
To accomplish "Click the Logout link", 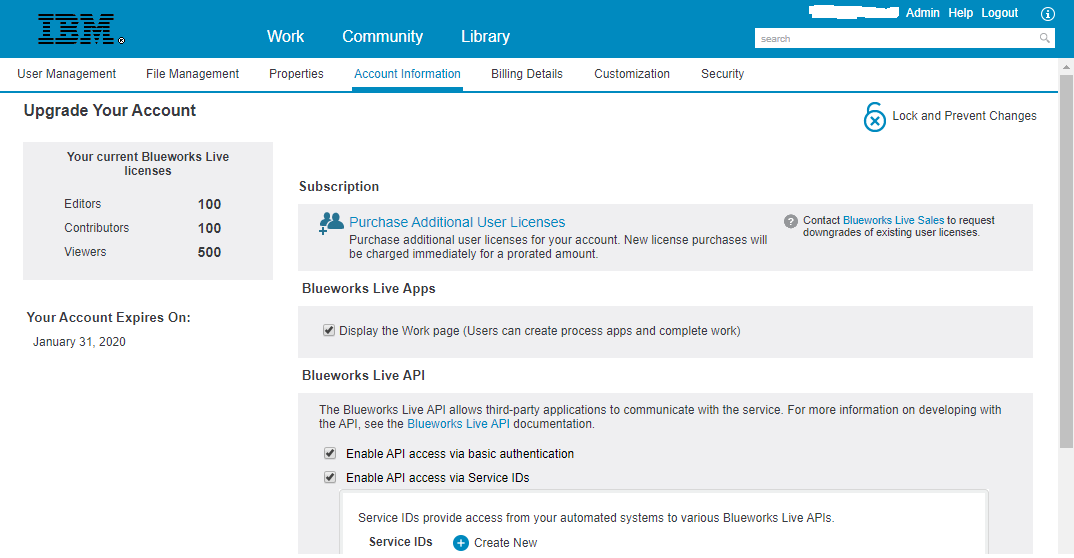I will 999,13.
